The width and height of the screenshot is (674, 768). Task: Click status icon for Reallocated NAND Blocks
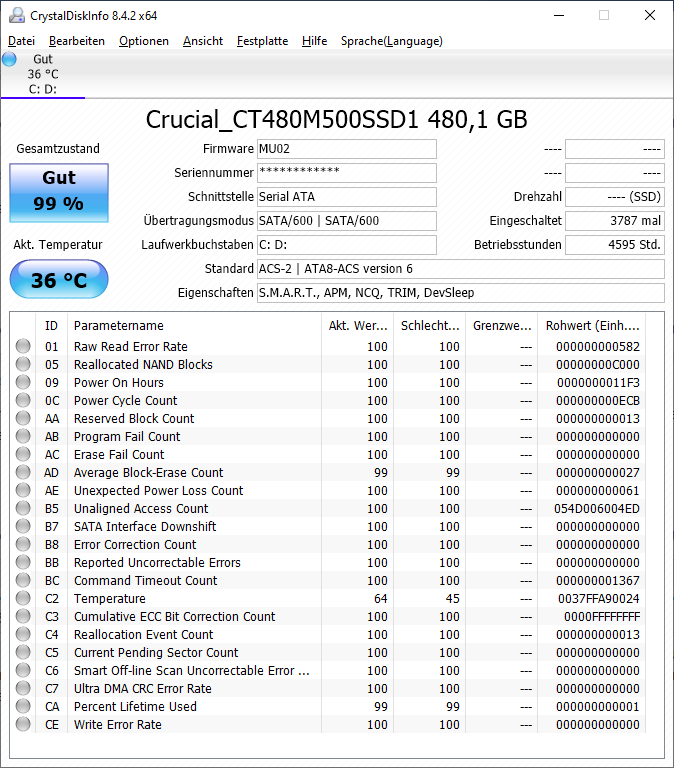pyautogui.click(x=23, y=364)
